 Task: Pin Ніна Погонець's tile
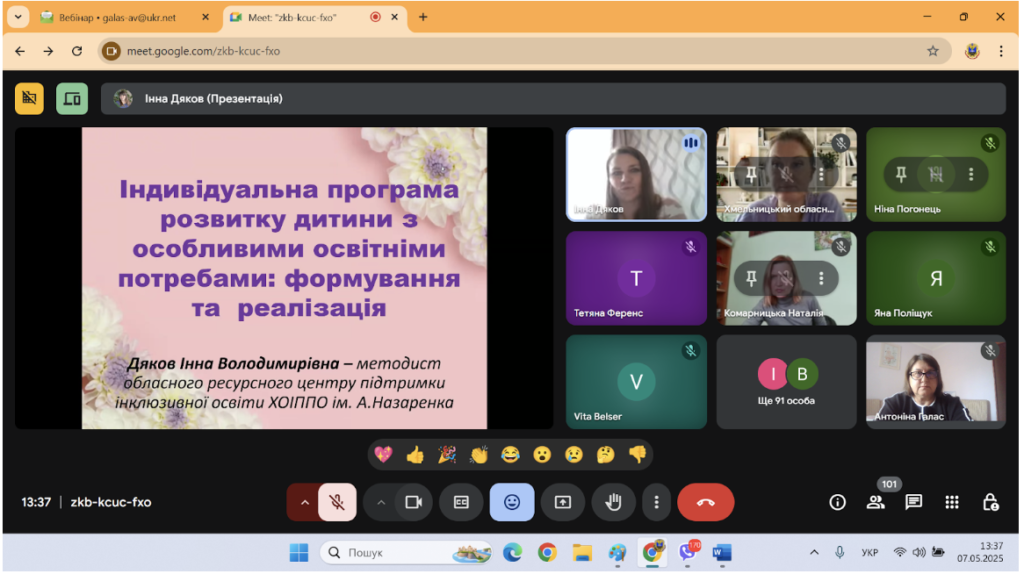click(902, 174)
